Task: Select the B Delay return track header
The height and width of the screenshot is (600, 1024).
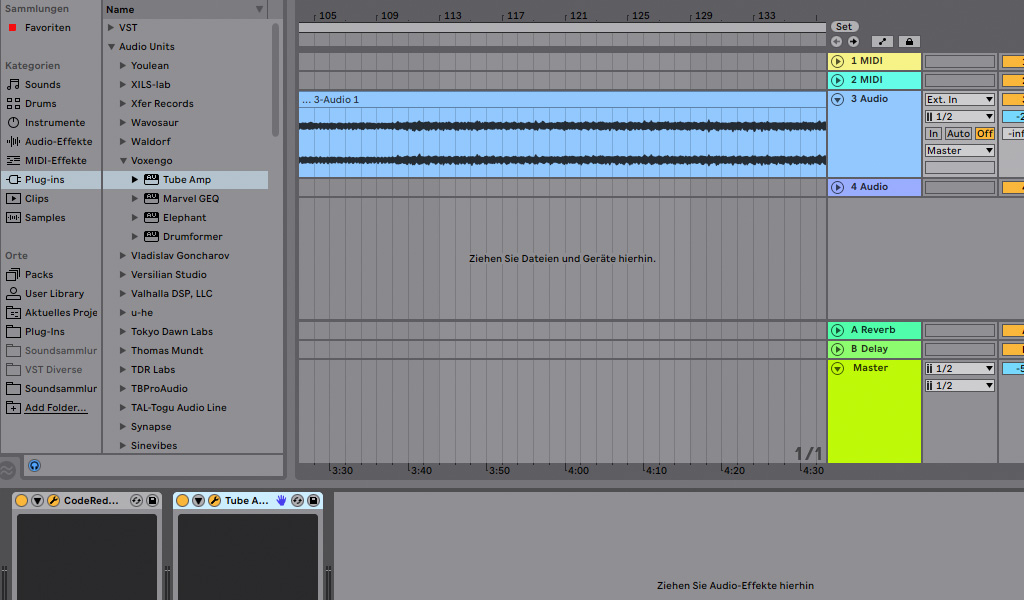Action: [874, 349]
